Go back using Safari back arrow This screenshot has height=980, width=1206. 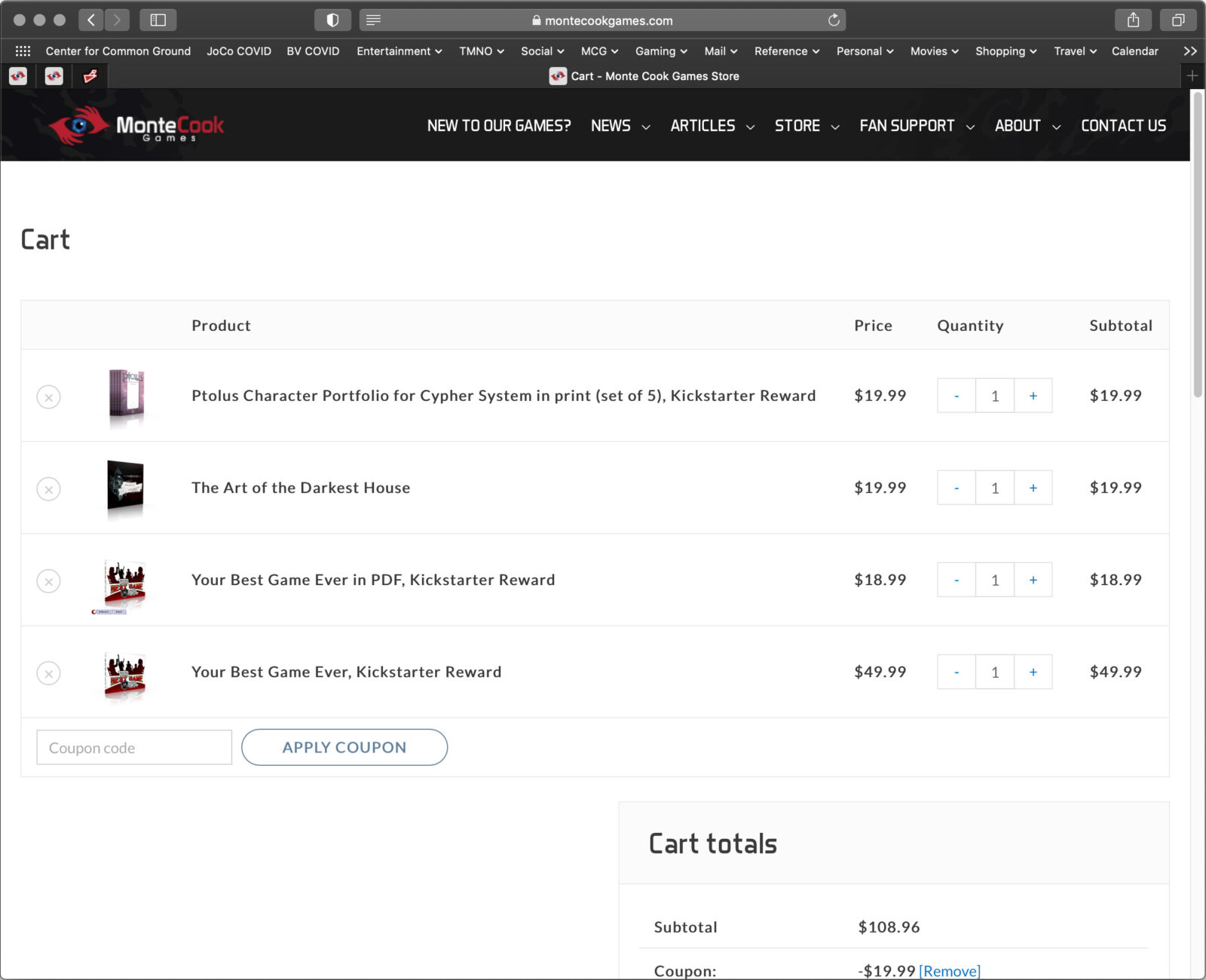coord(90,20)
